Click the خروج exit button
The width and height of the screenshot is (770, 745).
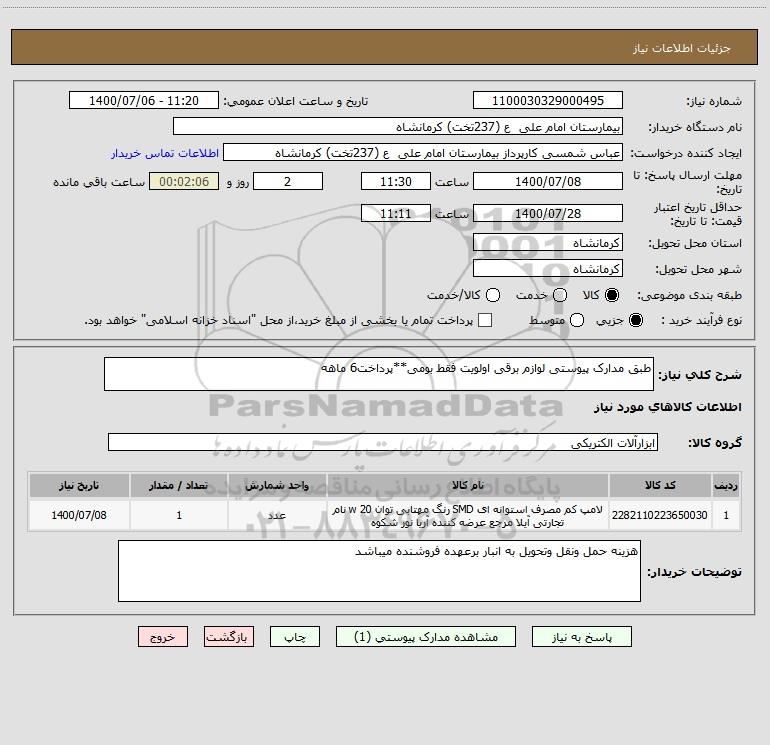[163, 637]
